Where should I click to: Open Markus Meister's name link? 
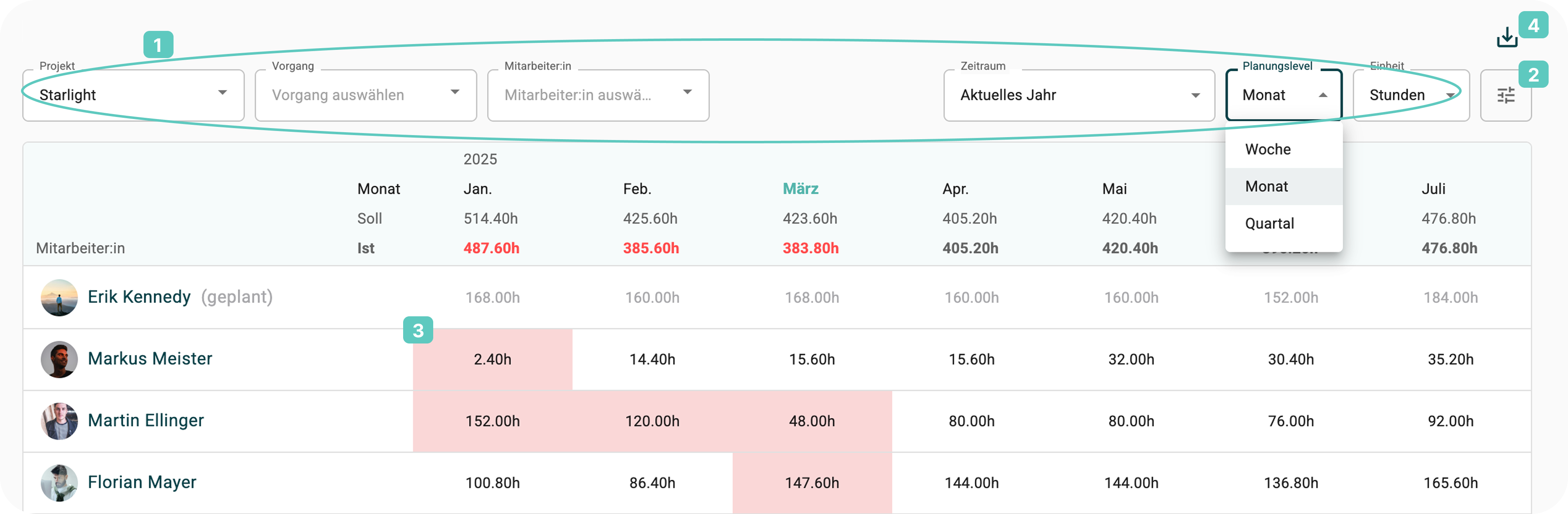pyautogui.click(x=150, y=359)
